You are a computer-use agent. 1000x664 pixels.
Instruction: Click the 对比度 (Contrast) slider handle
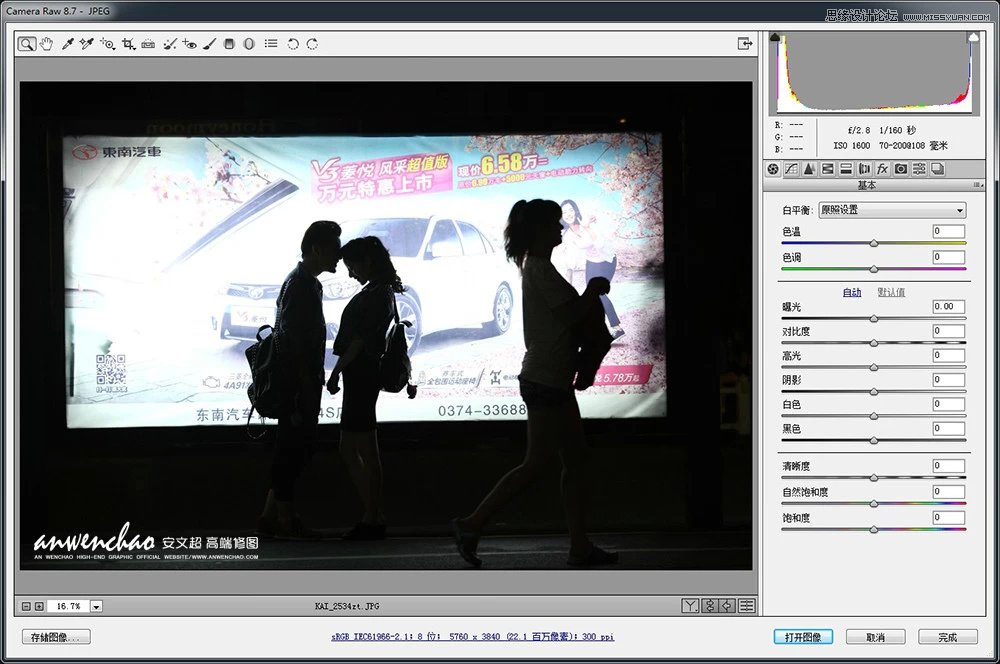click(x=874, y=343)
